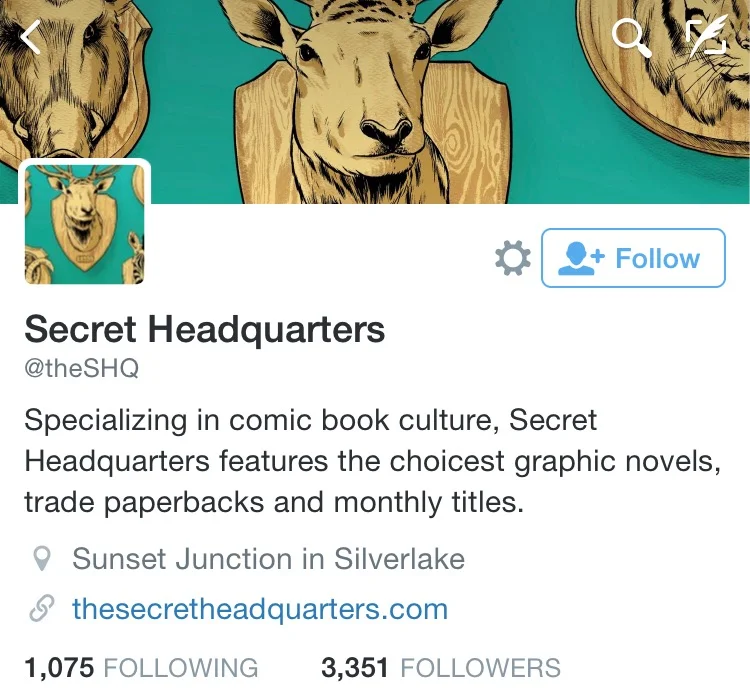Go back using the left arrow
The width and height of the screenshot is (750, 691).
pyautogui.click(x=31, y=37)
